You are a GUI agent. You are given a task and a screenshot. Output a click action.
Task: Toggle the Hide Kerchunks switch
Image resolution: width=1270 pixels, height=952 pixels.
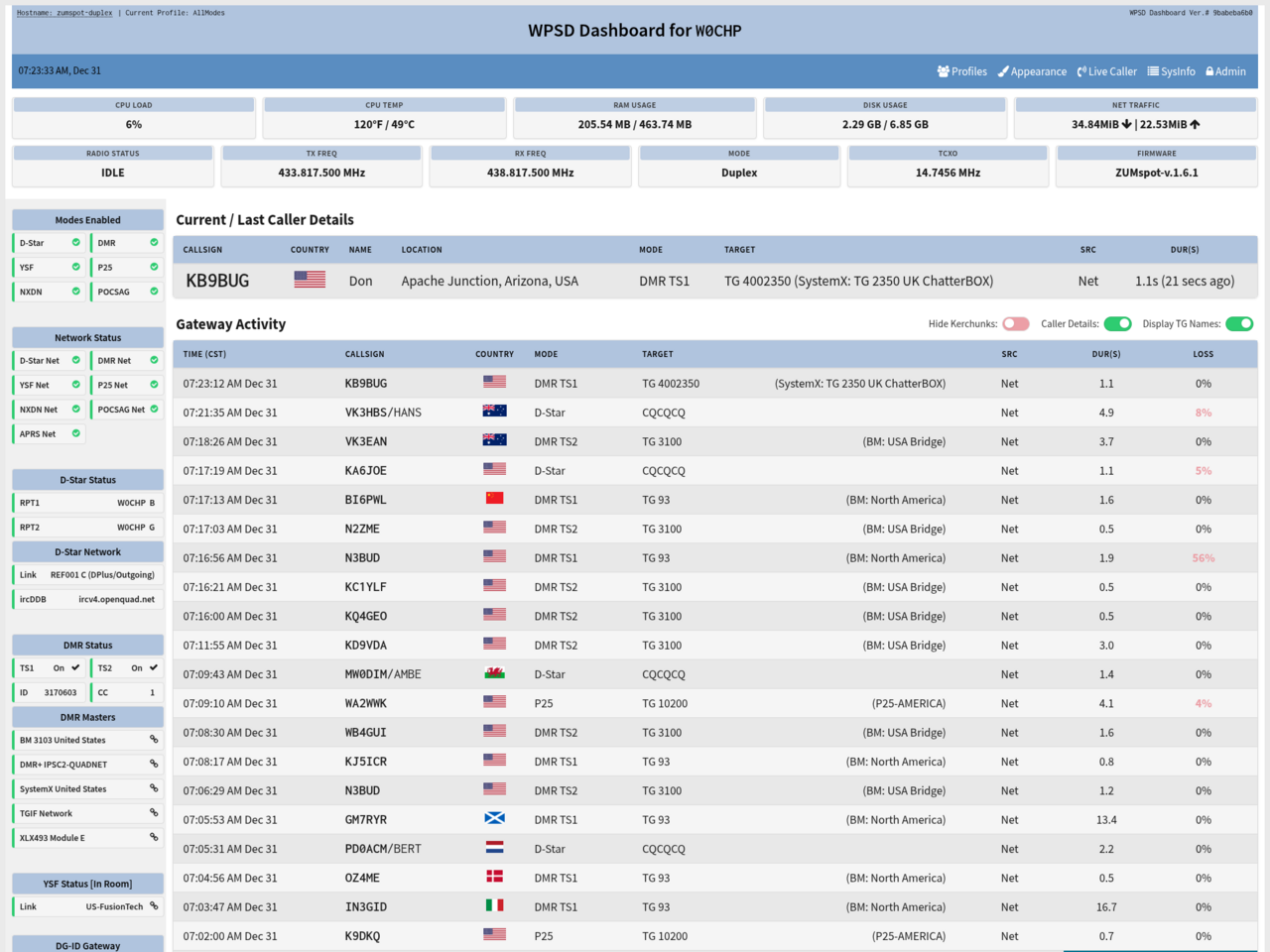click(x=1015, y=324)
